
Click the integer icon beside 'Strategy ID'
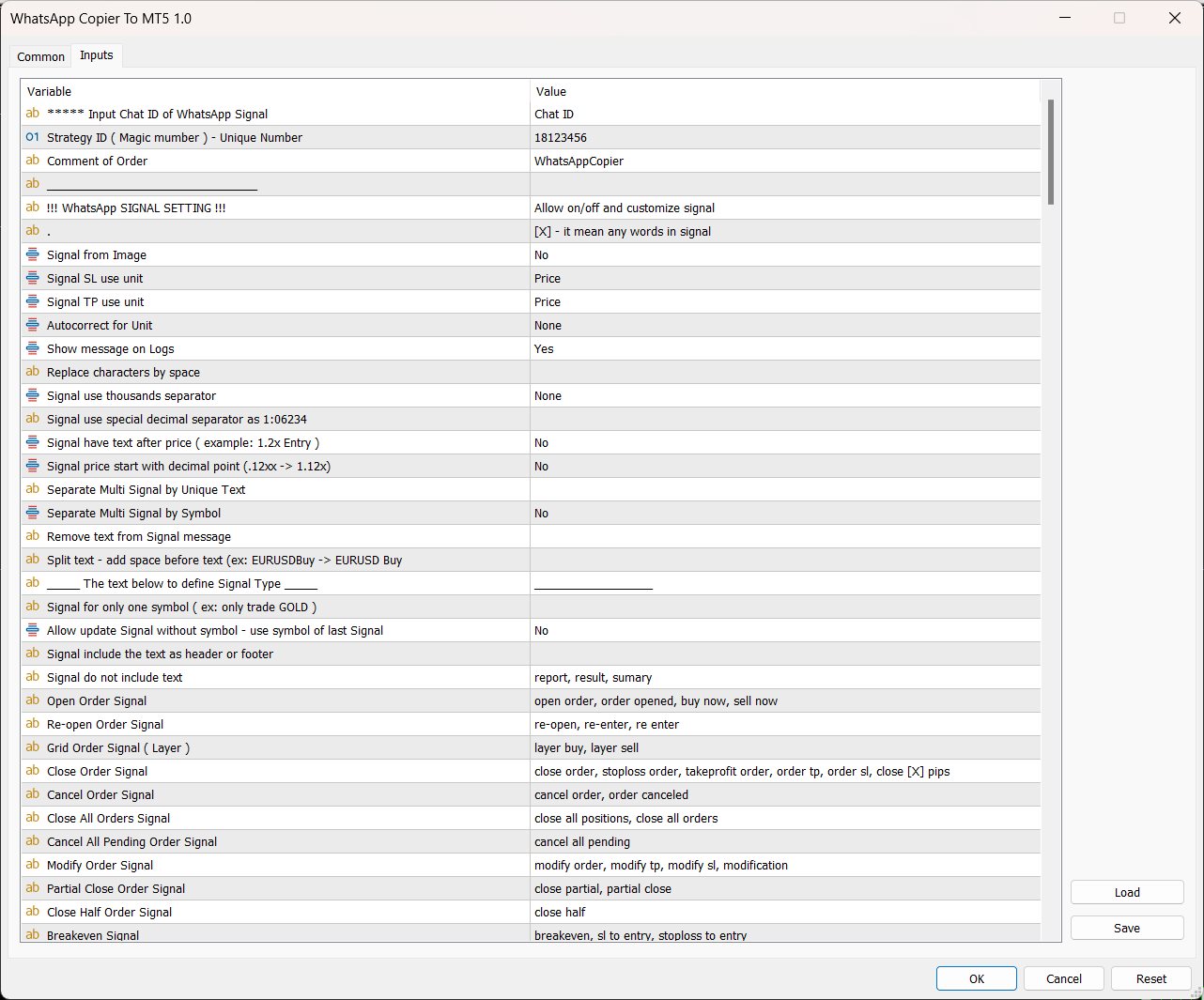click(33, 137)
